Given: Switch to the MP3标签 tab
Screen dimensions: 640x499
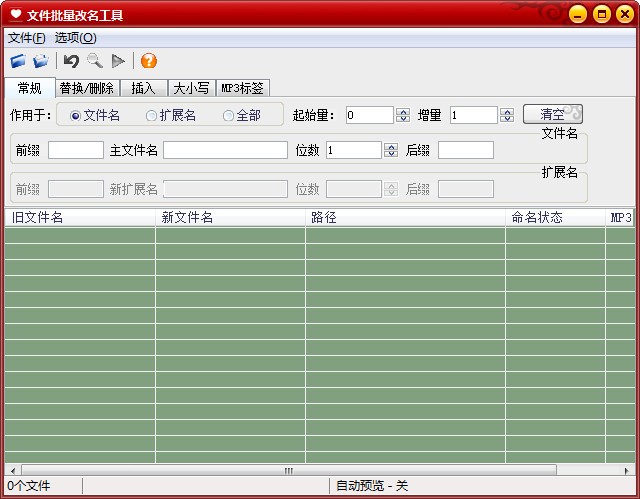Looking at the screenshot, I should pos(242,88).
